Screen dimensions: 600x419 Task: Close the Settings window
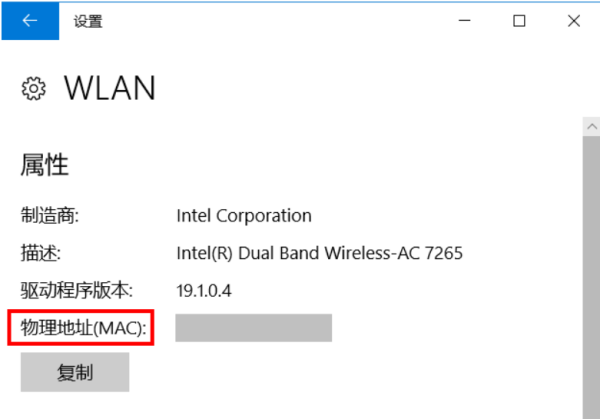pos(574,20)
